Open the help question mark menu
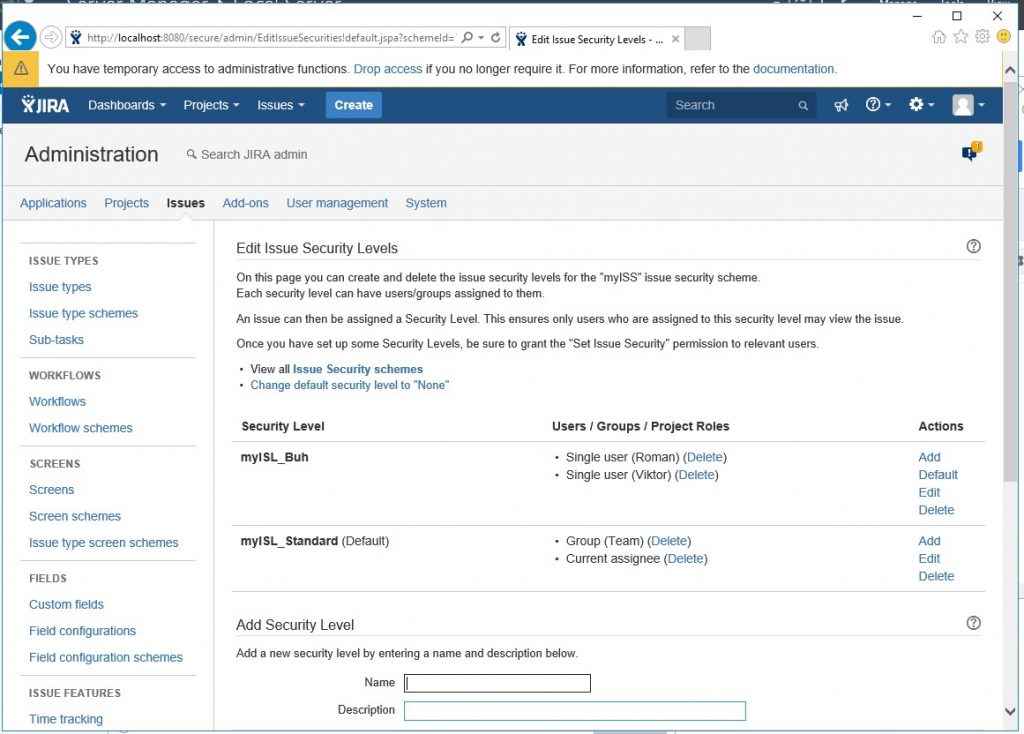1024x734 pixels. coord(878,104)
